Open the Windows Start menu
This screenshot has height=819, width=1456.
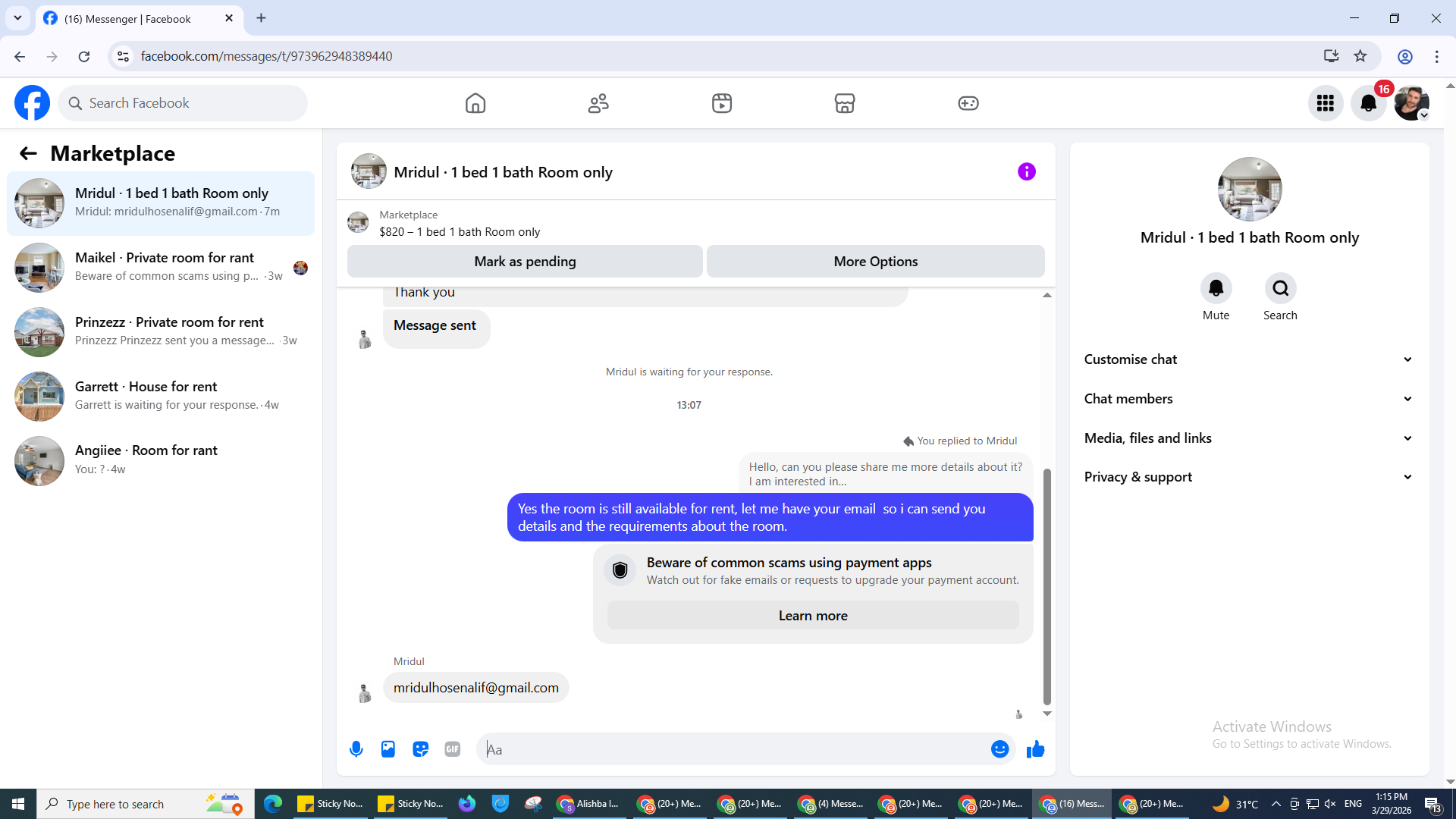18,804
